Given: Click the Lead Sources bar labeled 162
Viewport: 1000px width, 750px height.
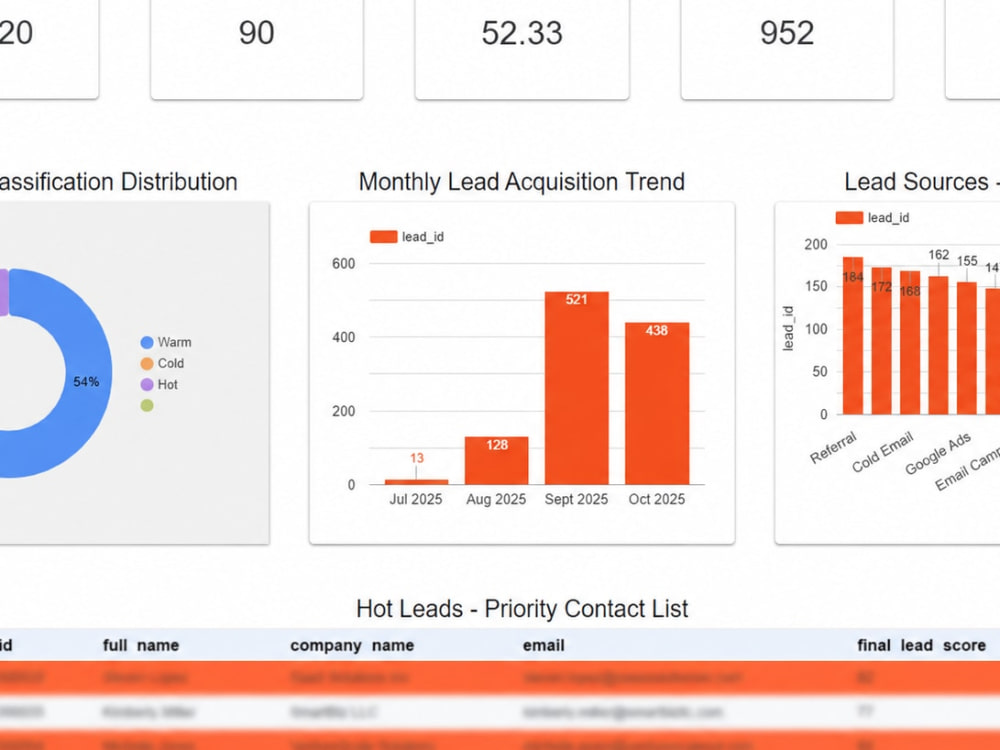Looking at the screenshot, I should pyautogui.click(x=938, y=345).
